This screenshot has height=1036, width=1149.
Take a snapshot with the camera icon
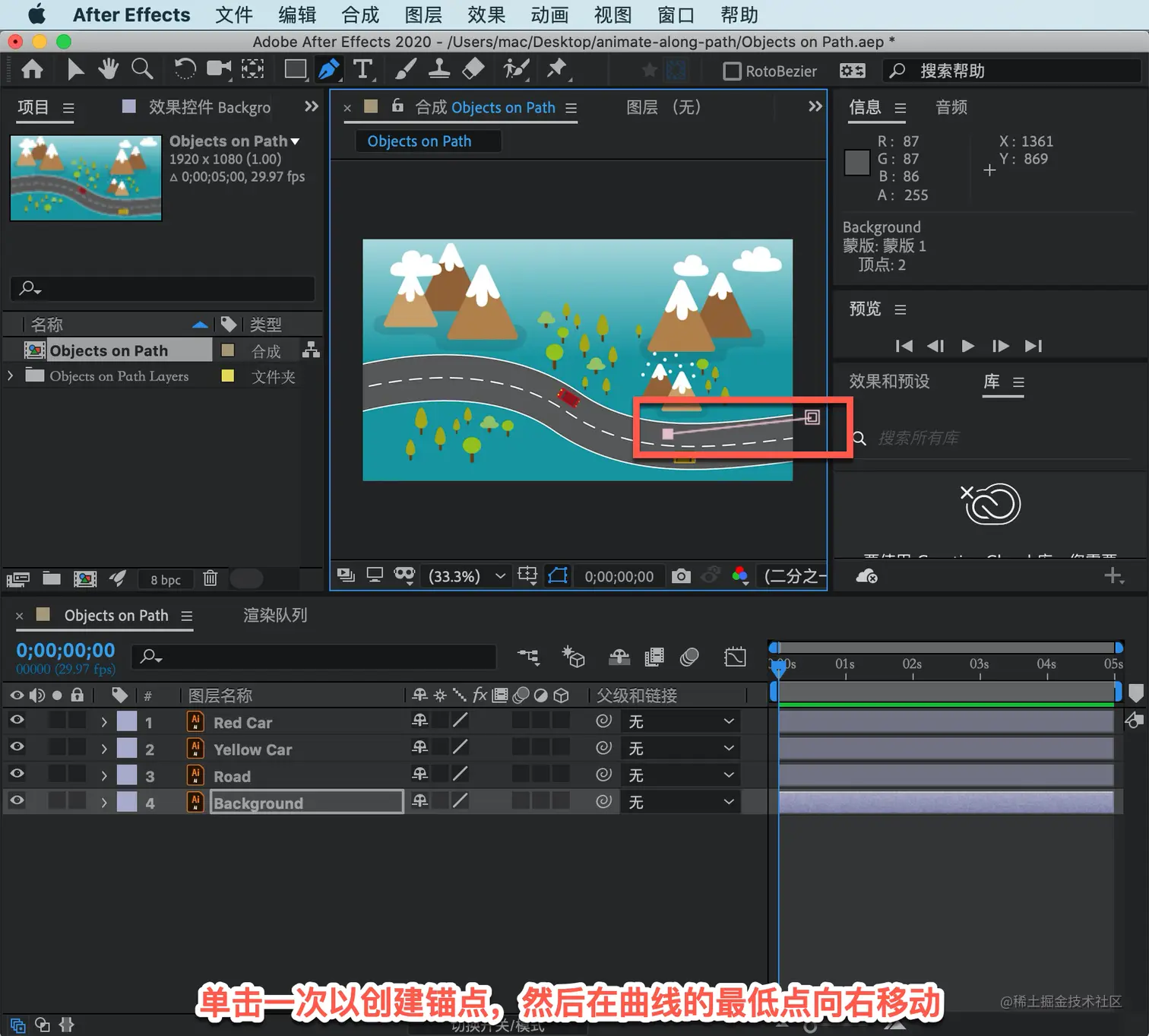pos(681,575)
